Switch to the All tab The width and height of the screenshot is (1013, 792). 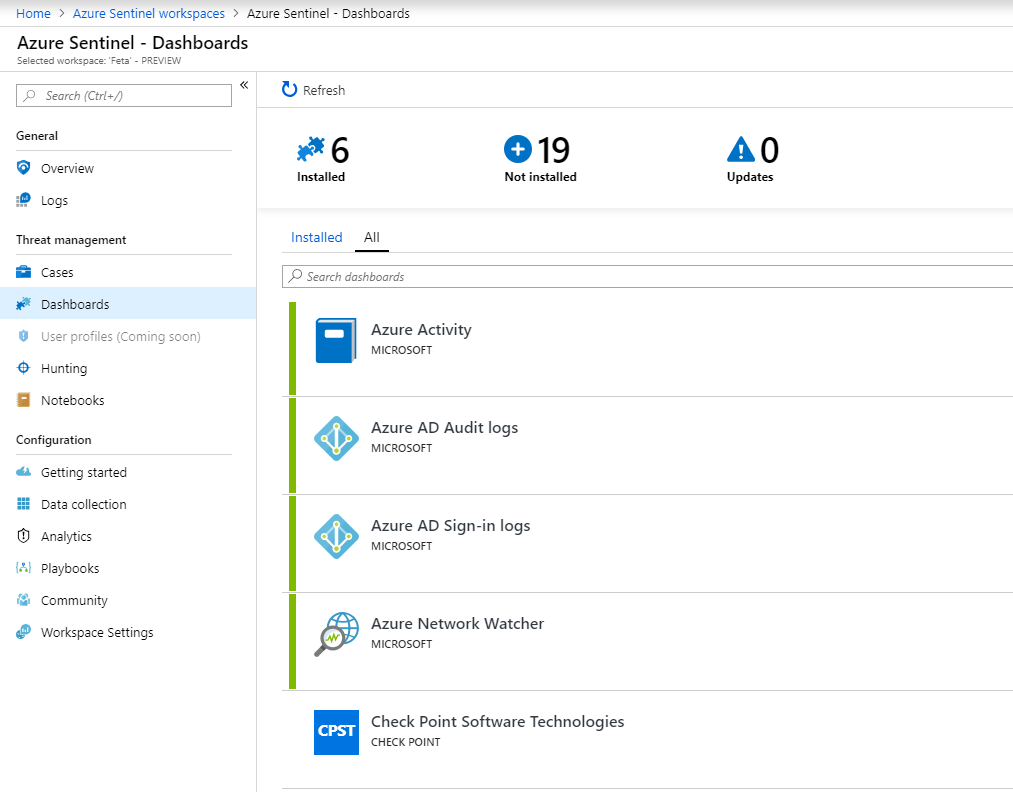click(372, 237)
